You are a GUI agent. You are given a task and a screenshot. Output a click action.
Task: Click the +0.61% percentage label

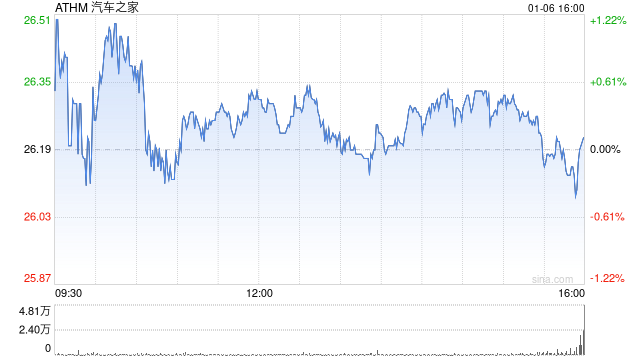(608, 82)
